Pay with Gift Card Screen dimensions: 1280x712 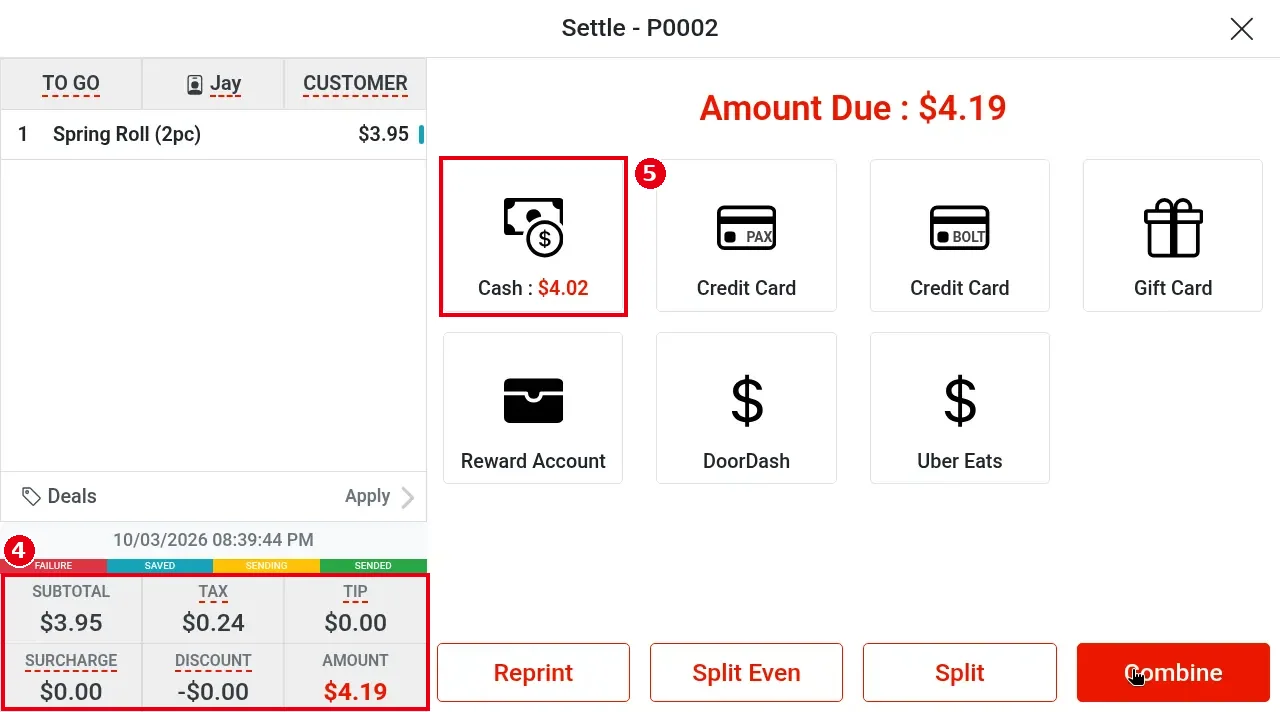[1173, 236]
